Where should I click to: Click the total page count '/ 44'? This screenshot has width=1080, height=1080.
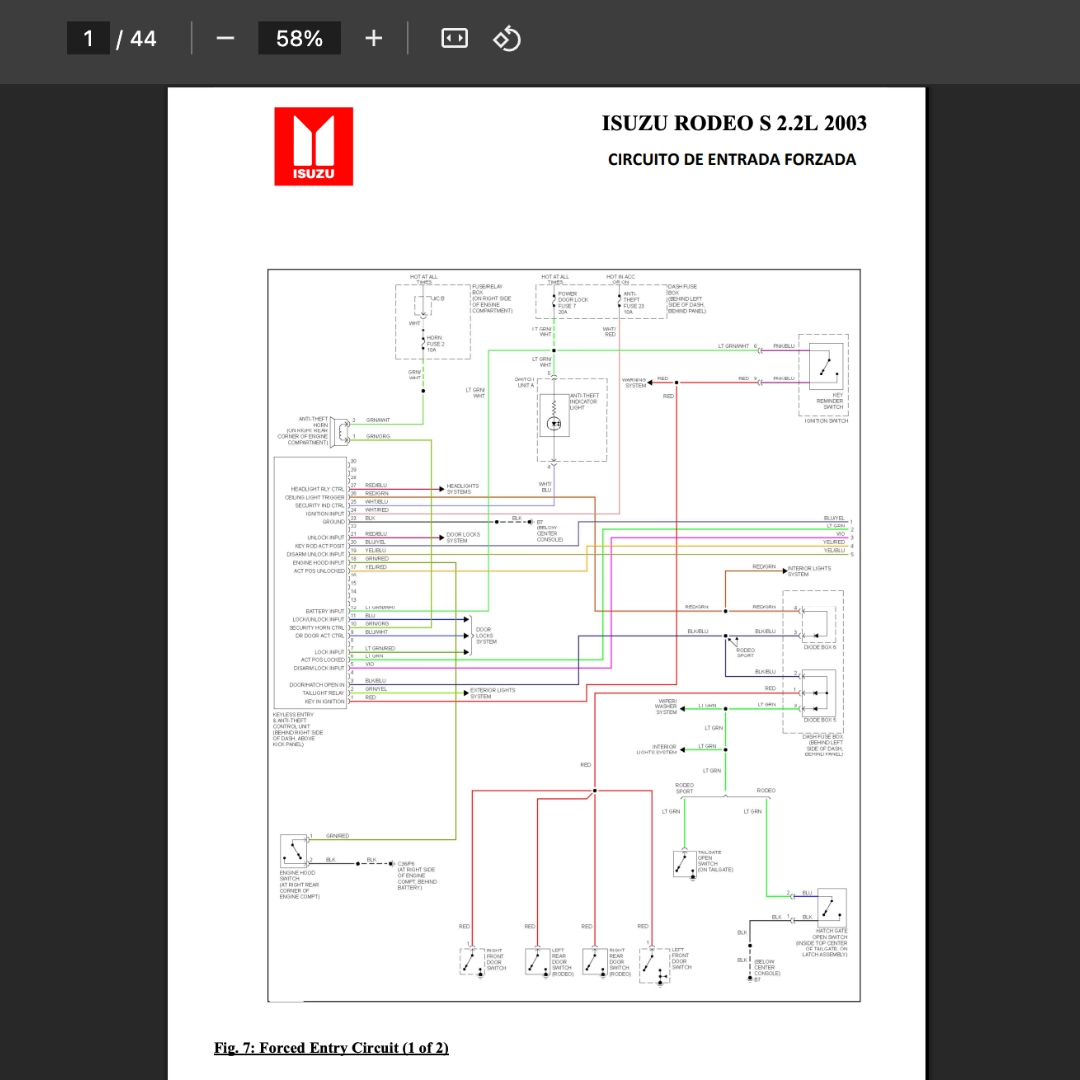click(x=136, y=39)
